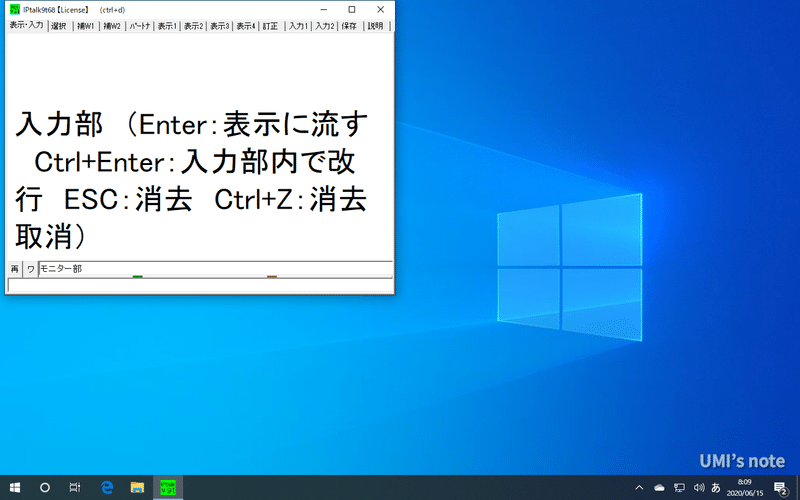This screenshot has width=800, height=500.
Task: Open the 選択 tab
Action: pyautogui.click(x=59, y=26)
